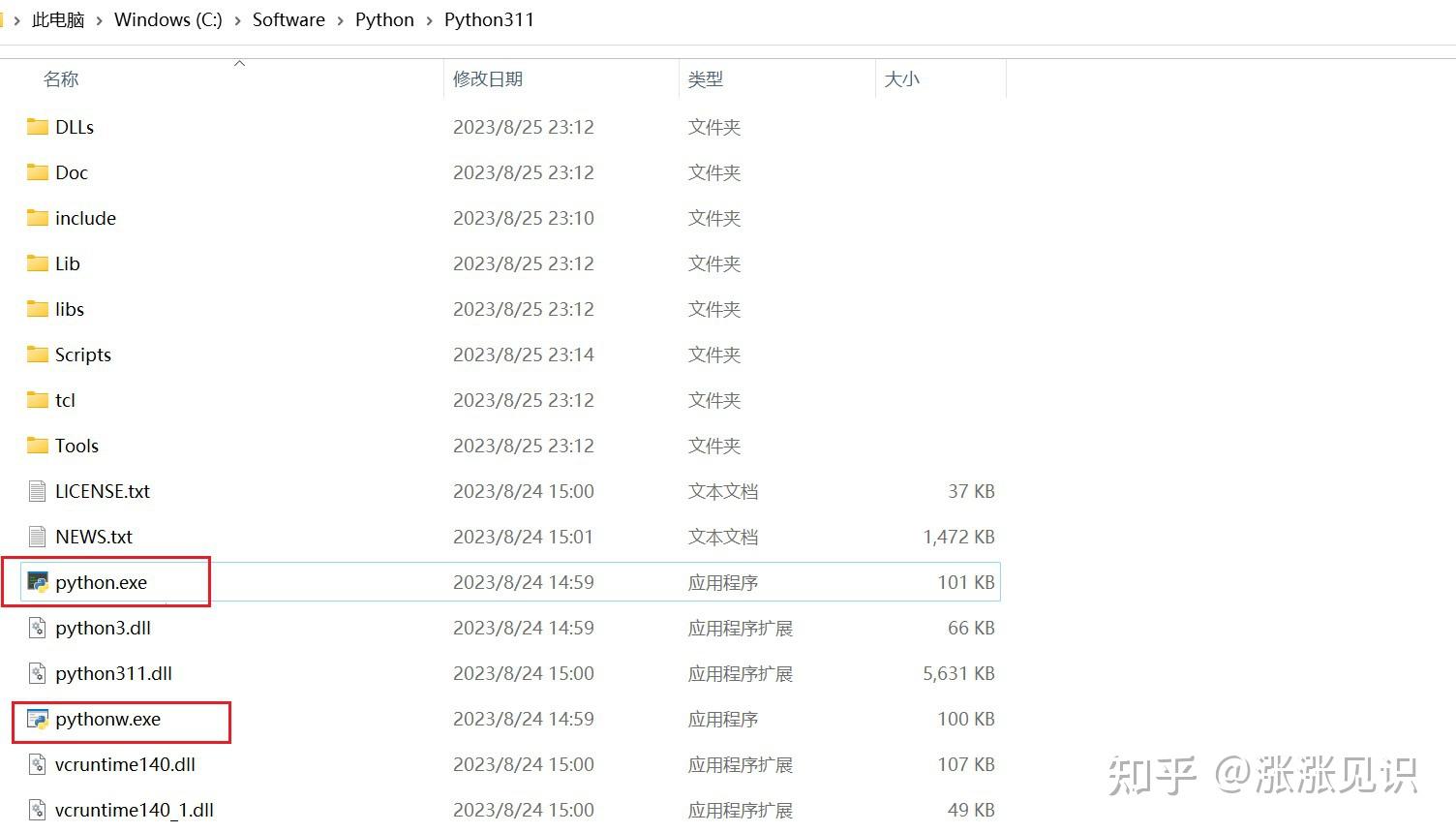Viewport: 1456px width, 833px height.
Task: Select the Doc folder icon
Action: pos(38,172)
